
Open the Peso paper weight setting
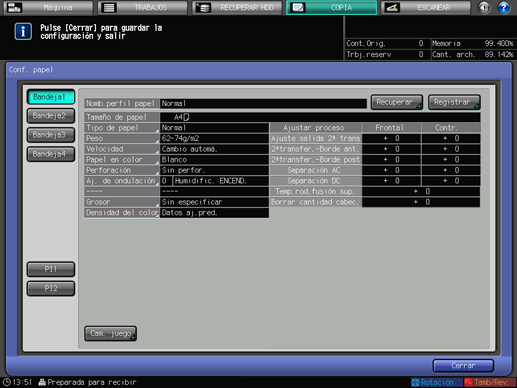[x=122, y=138]
